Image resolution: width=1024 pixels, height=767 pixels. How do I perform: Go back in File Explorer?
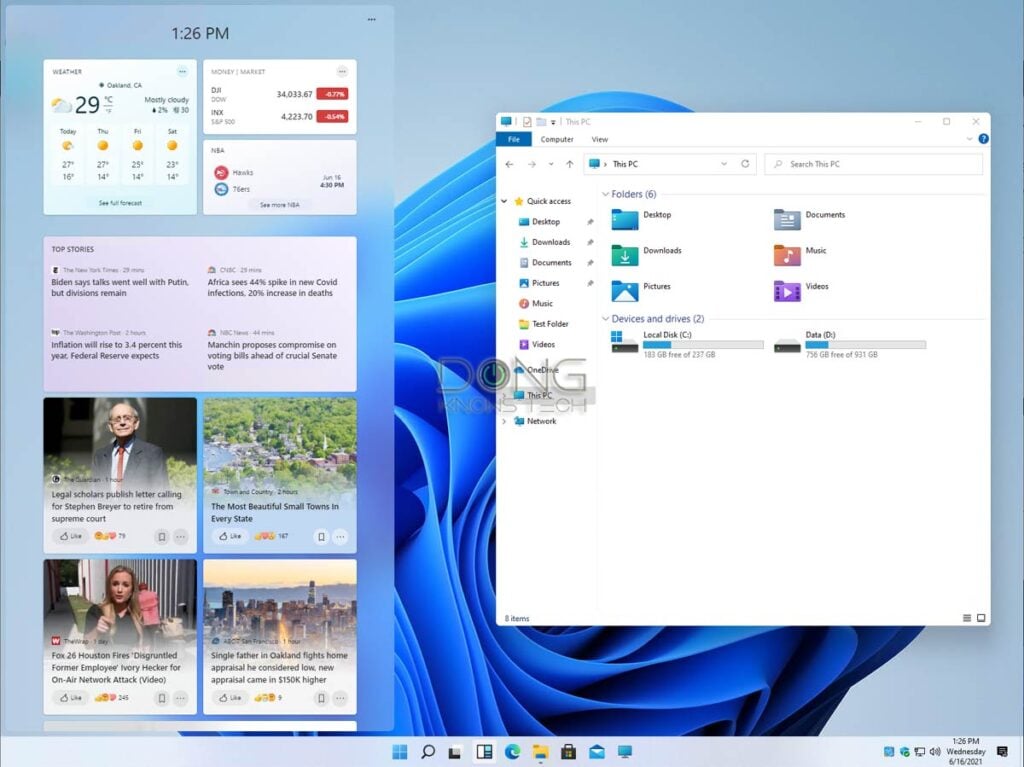509,164
